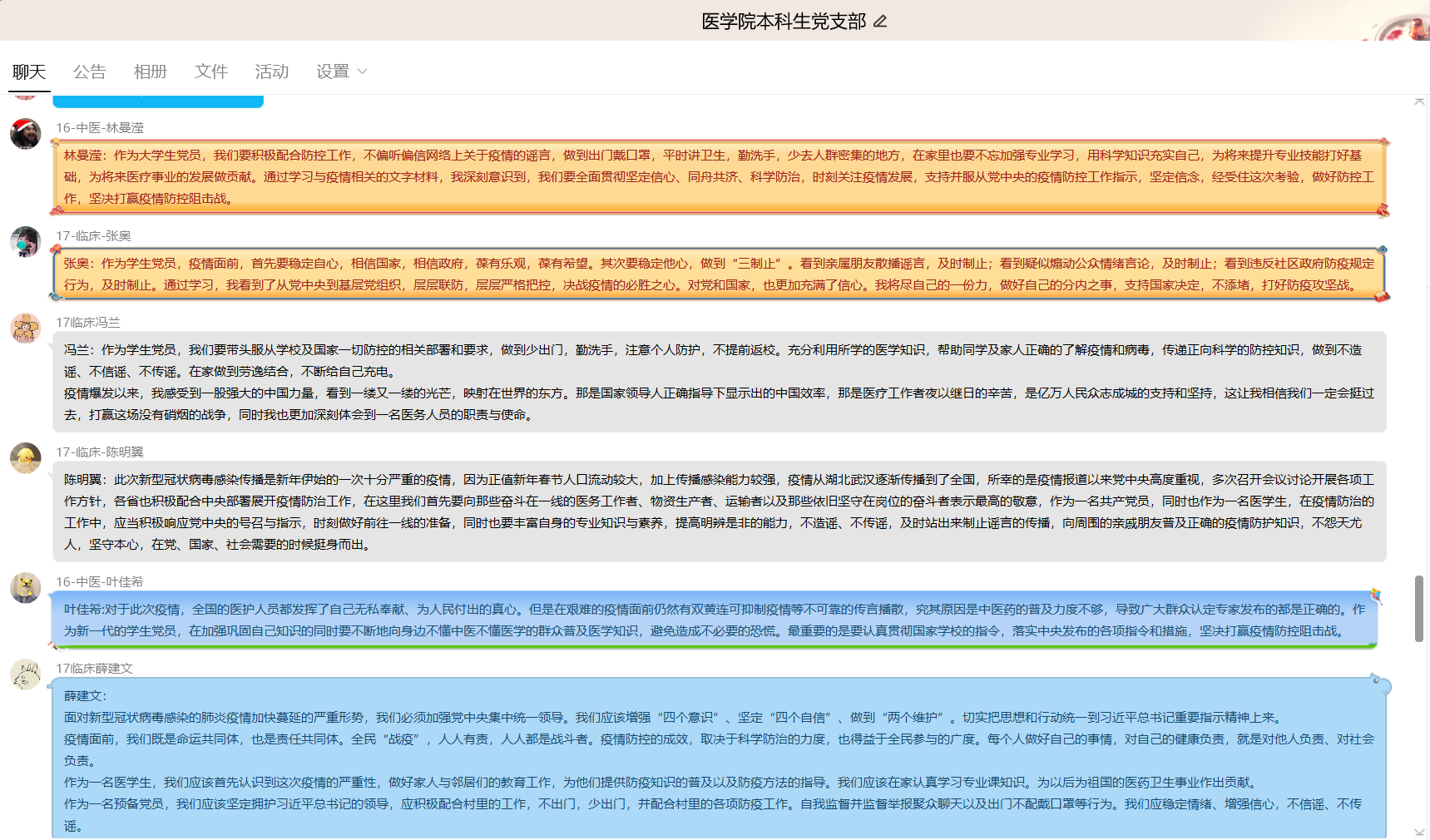Screen dimensions: 1430x840
Task: Click the sender name 16-中医-林曼滢
Action: click(100, 127)
